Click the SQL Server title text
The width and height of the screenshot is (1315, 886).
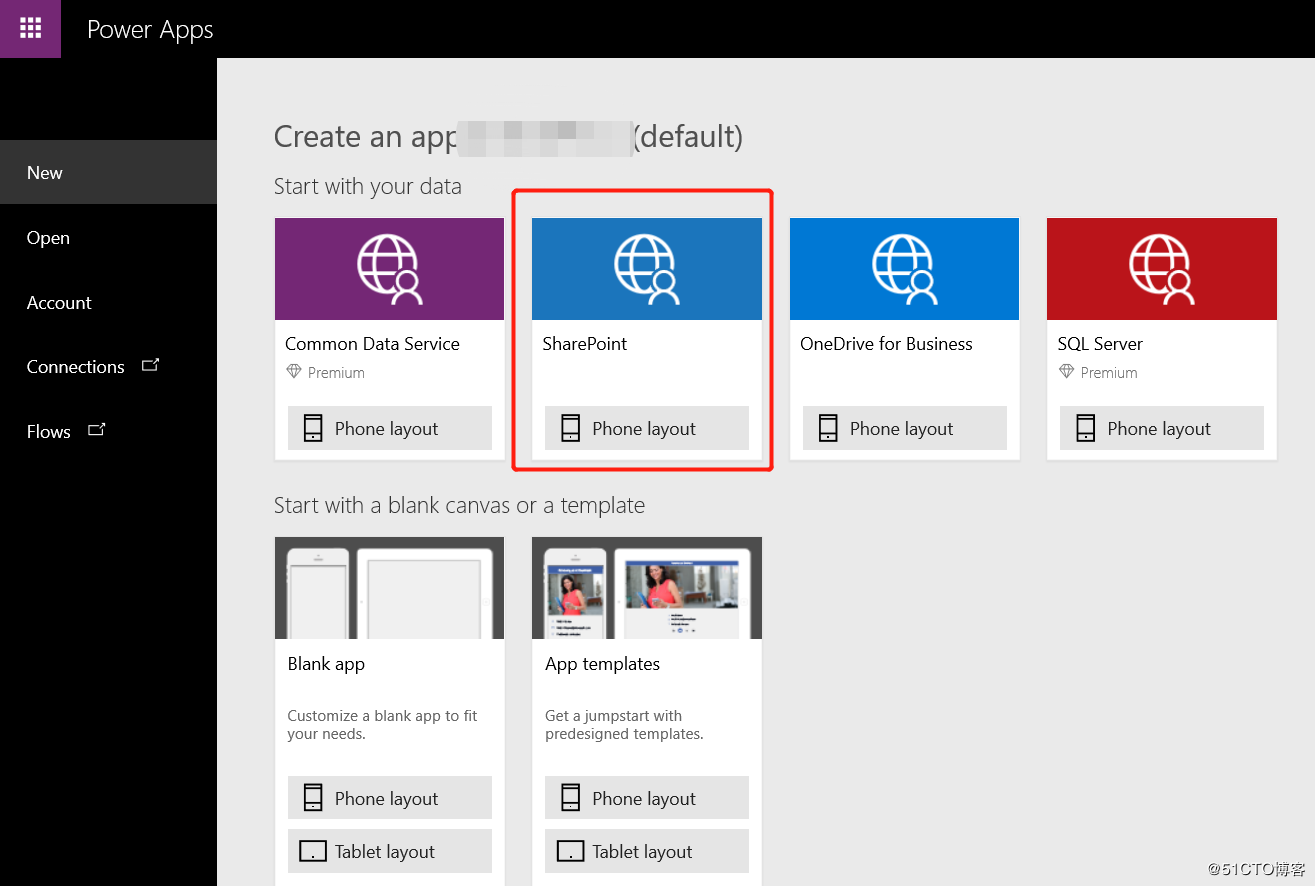pos(1100,343)
